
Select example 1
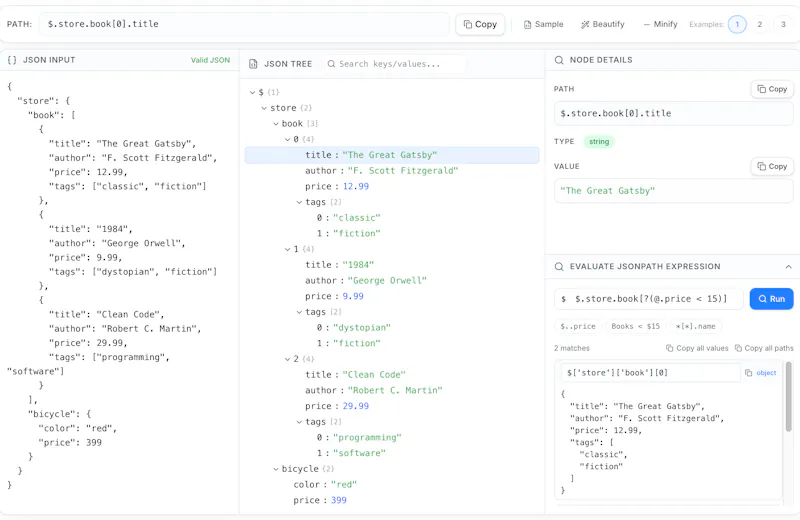click(x=737, y=24)
